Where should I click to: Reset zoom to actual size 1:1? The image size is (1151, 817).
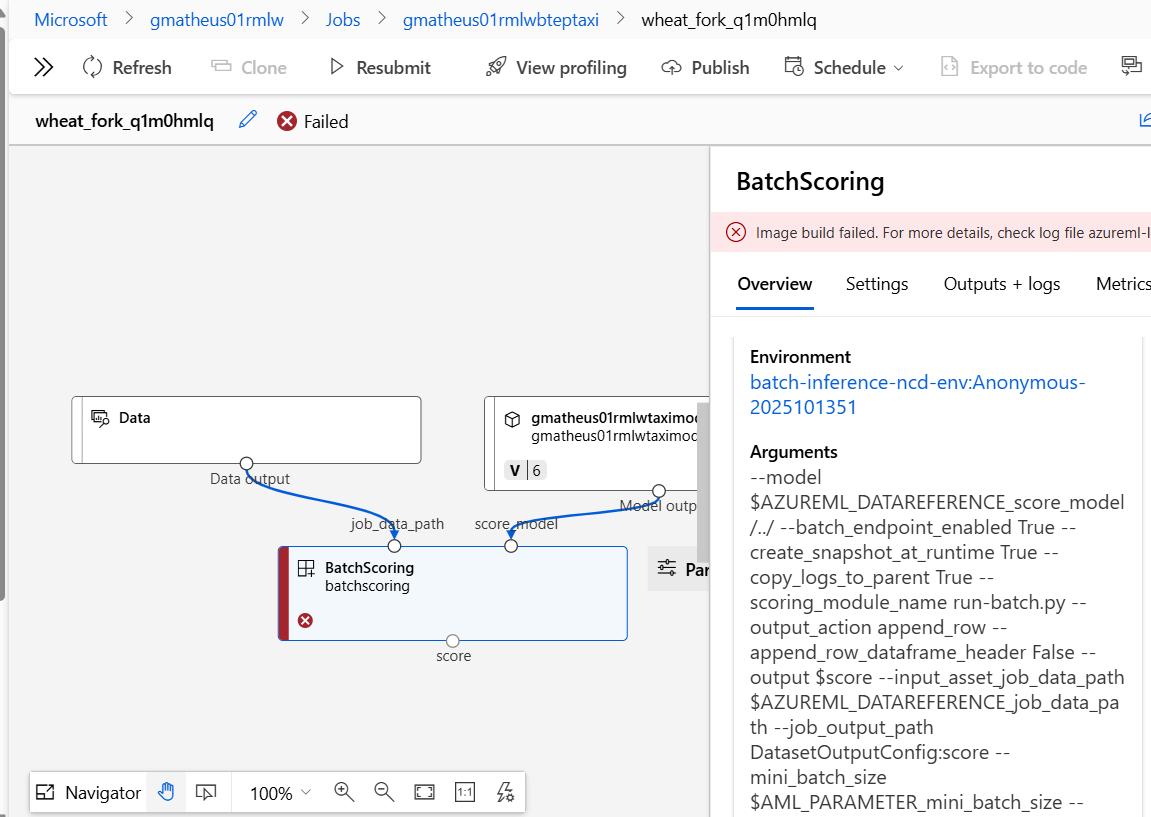click(465, 792)
